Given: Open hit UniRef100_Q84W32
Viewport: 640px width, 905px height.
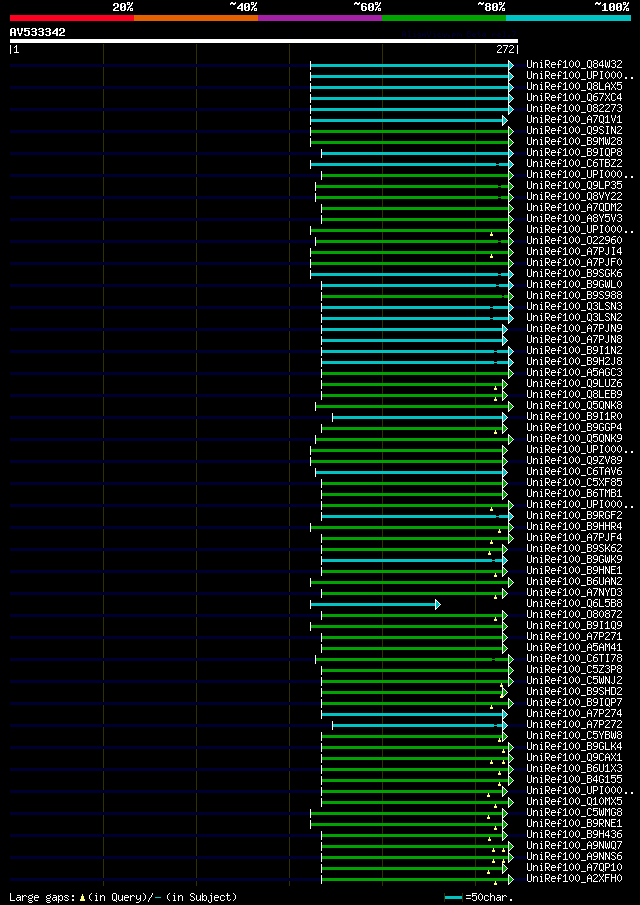Looking at the screenshot, I should click(574, 64).
